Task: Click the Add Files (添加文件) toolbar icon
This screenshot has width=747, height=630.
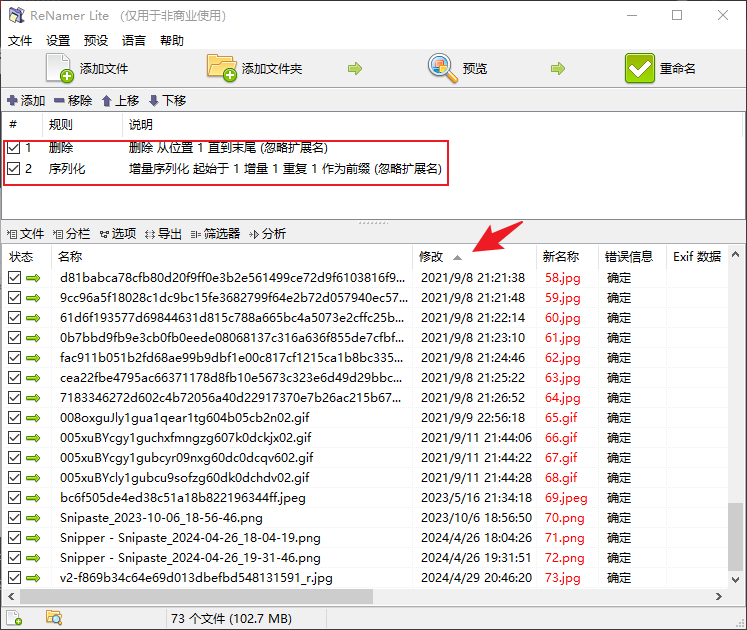Action: tap(59, 68)
